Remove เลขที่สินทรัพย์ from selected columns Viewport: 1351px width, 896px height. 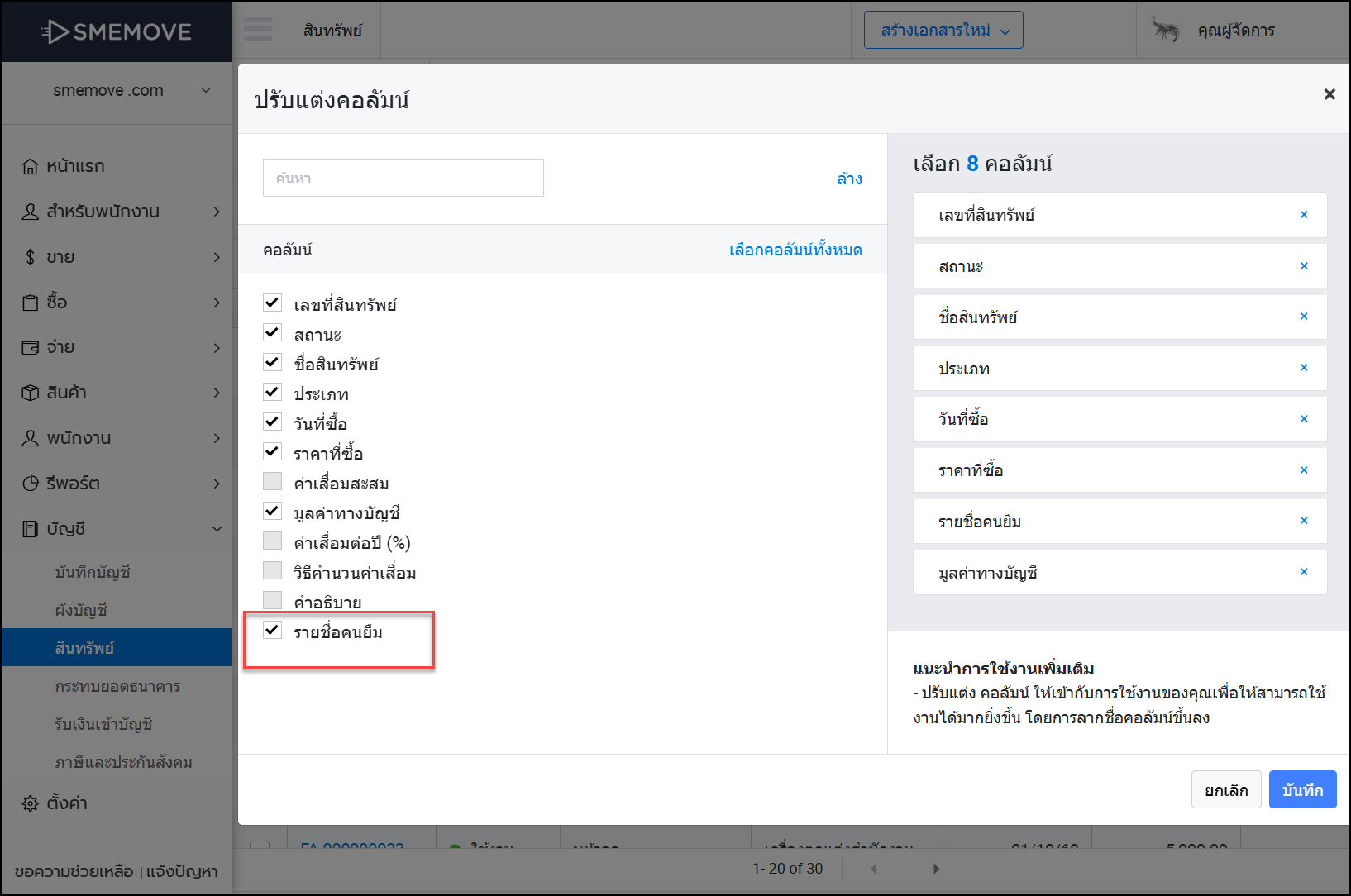[x=1303, y=215]
